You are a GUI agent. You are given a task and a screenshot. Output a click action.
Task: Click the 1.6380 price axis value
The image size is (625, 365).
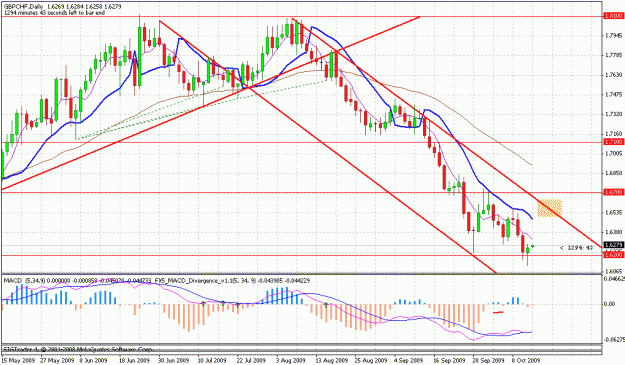[613, 232]
